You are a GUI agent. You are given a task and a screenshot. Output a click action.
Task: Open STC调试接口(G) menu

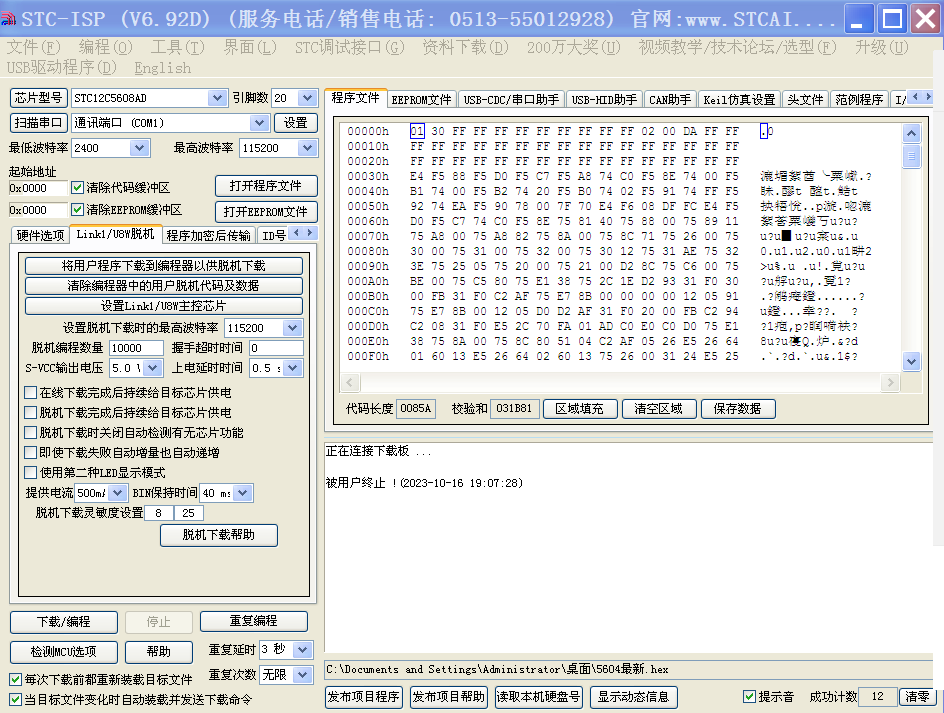click(x=350, y=47)
